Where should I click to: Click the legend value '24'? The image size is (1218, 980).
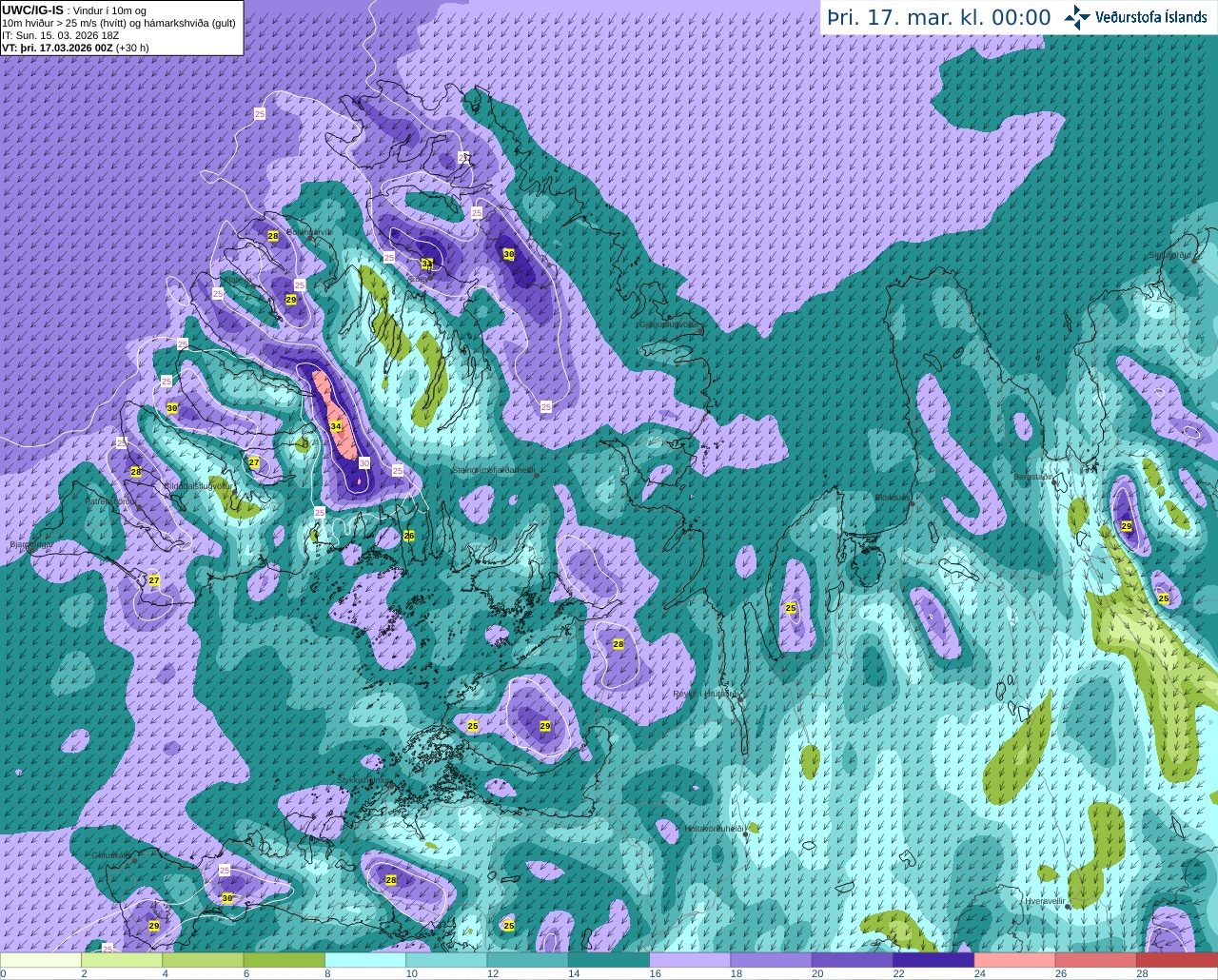coord(979,973)
